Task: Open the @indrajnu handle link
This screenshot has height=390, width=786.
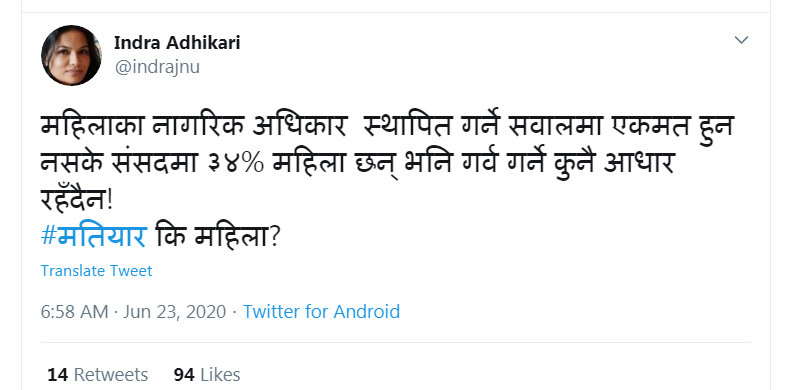Action: coord(157,67)
